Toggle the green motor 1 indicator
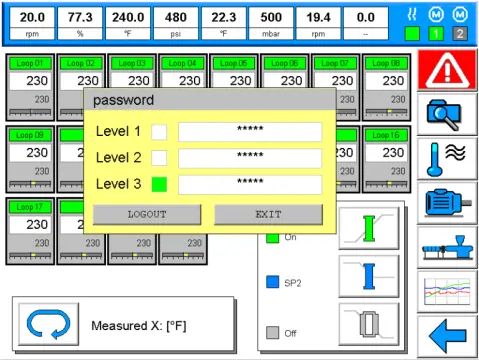479x360 pixels. [436, 34]
